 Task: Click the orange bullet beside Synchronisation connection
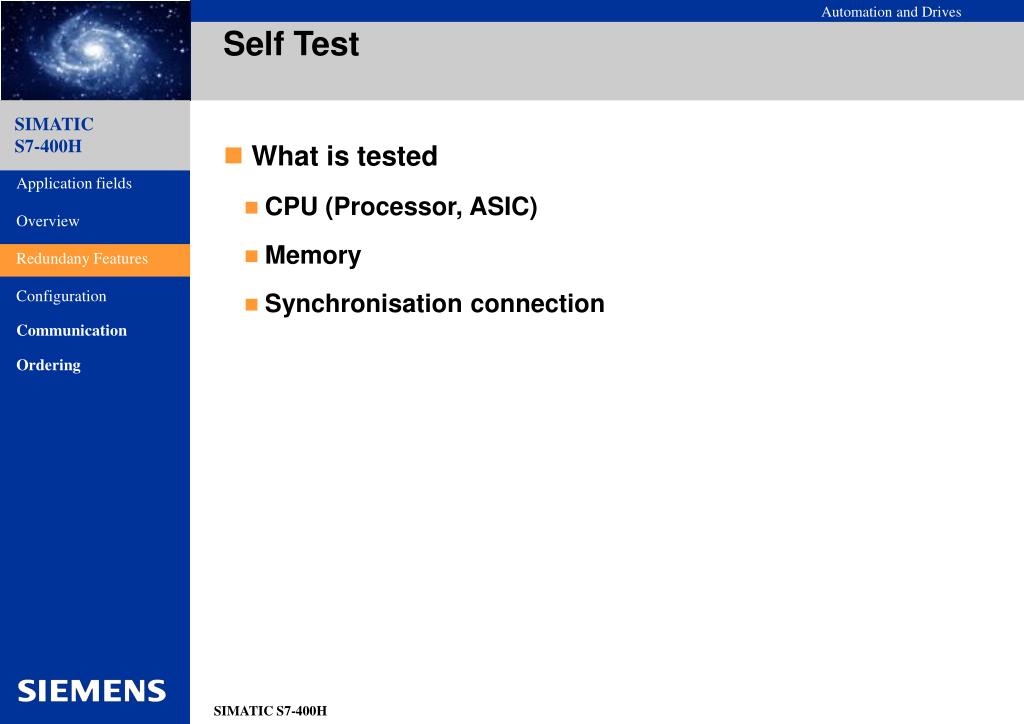(251, 305)
